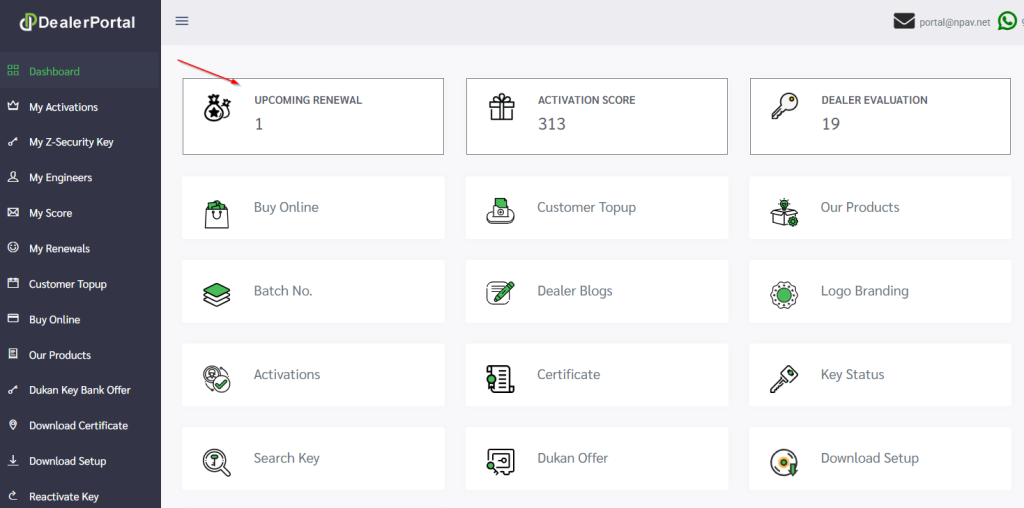Go to My Renewals in sidebar
This screenshot has width=1024, height=508.
click(59, 248)
